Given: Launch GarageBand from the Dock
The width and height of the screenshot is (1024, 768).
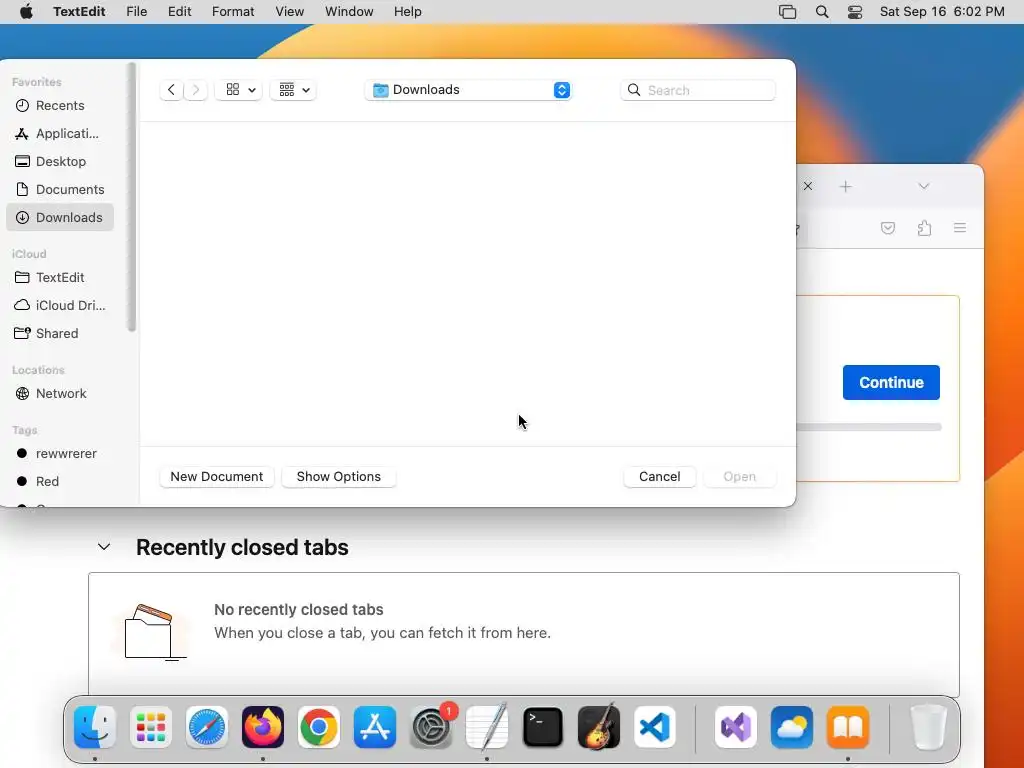Looking at the screenshot, I should [x=599, y=727].
